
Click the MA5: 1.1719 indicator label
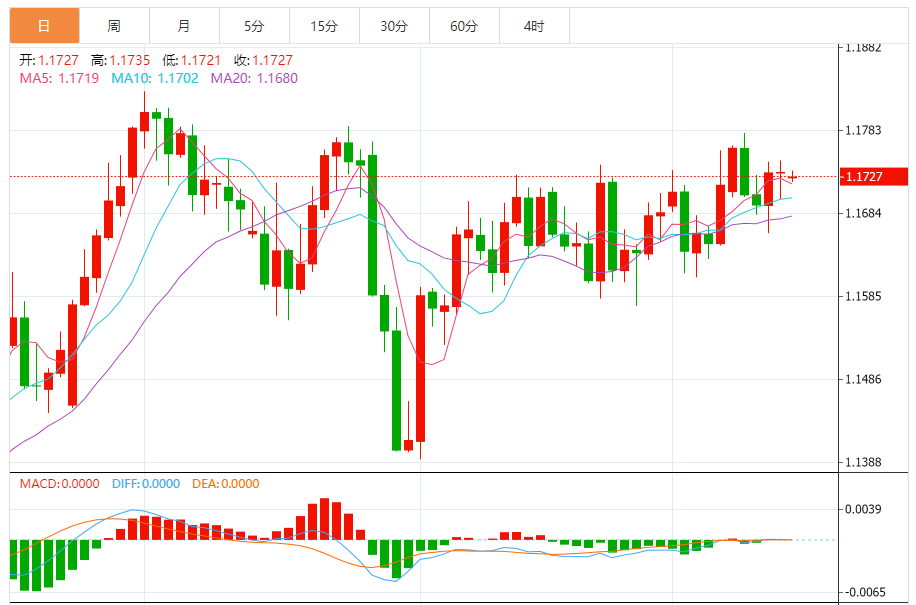coord(59,78)
